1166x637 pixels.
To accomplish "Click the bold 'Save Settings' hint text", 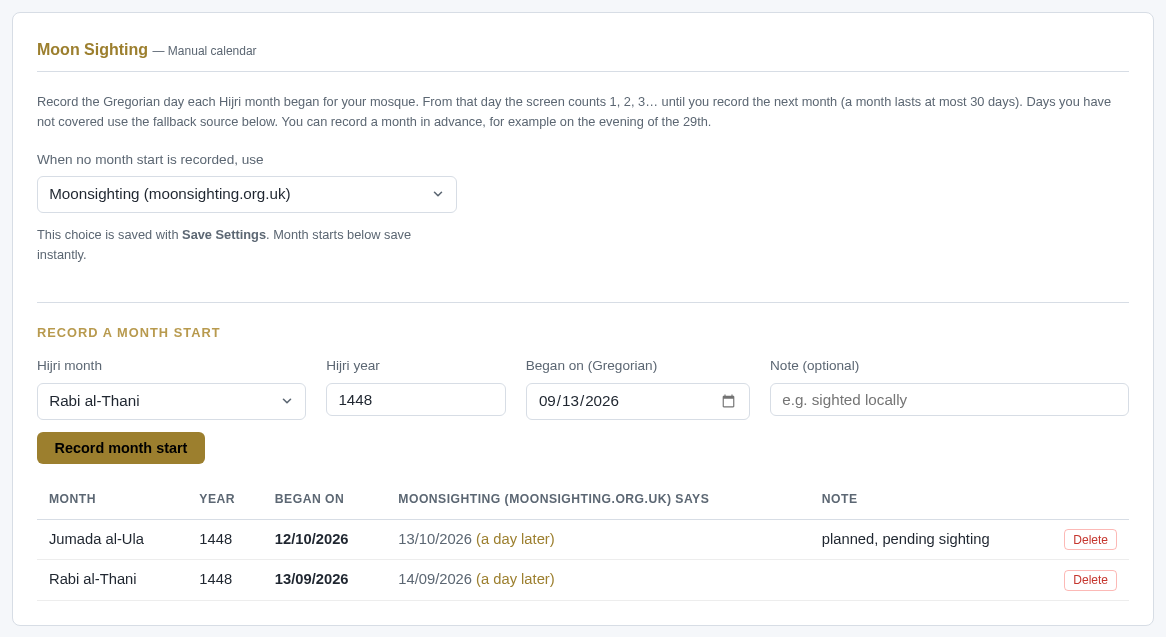I will [x=224, y=235].
